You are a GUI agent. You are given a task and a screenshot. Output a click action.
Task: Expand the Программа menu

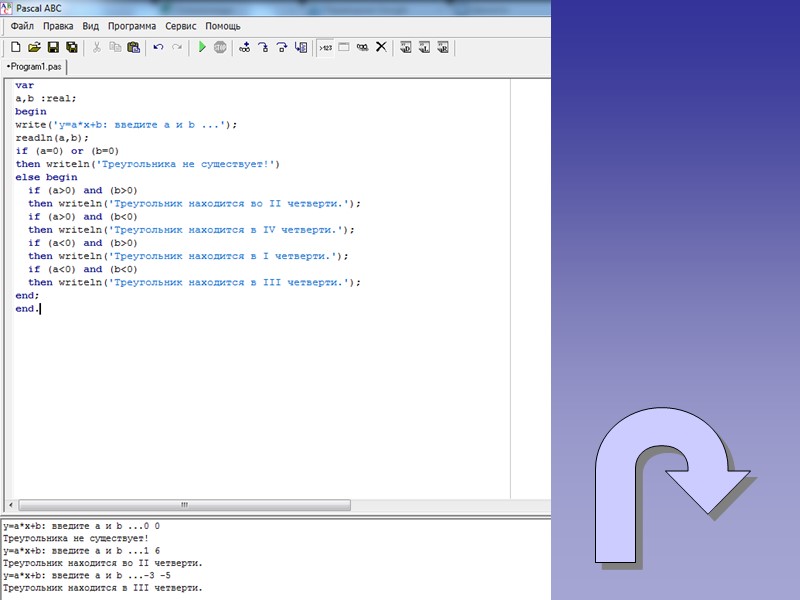132,26
